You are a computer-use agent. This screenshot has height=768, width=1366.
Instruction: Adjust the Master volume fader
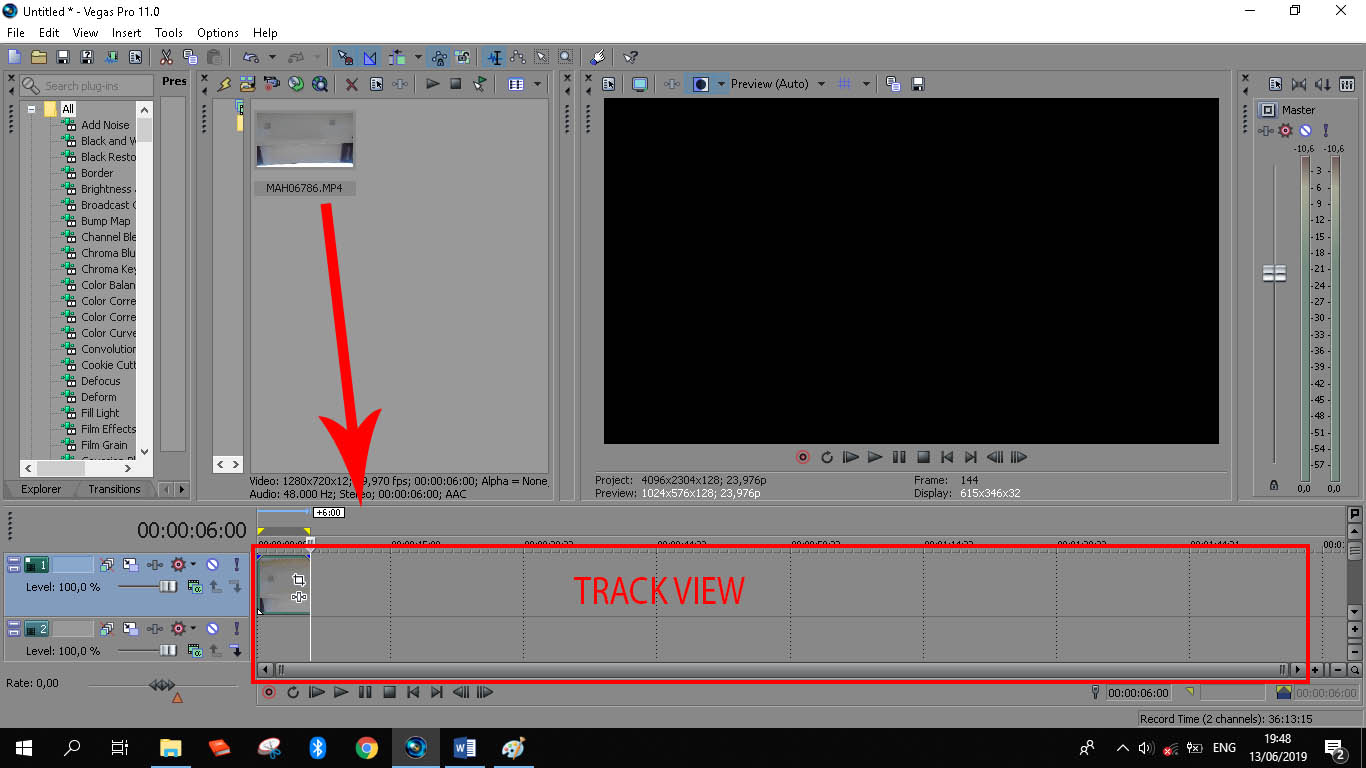(x=1274, y=273)
